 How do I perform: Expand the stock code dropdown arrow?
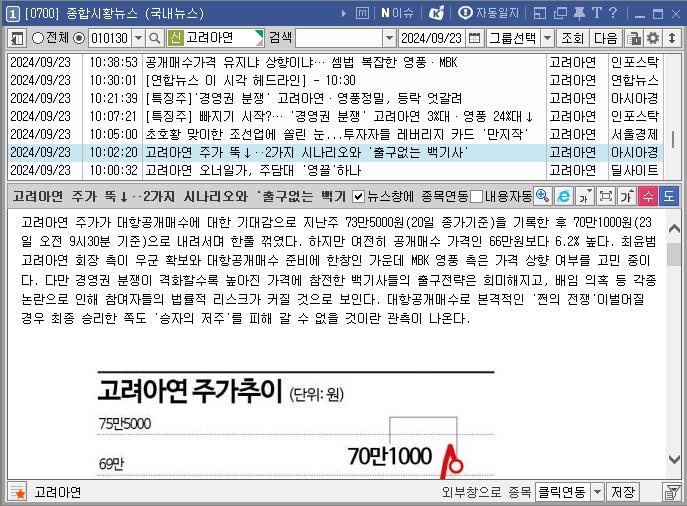tap(138, 38)
